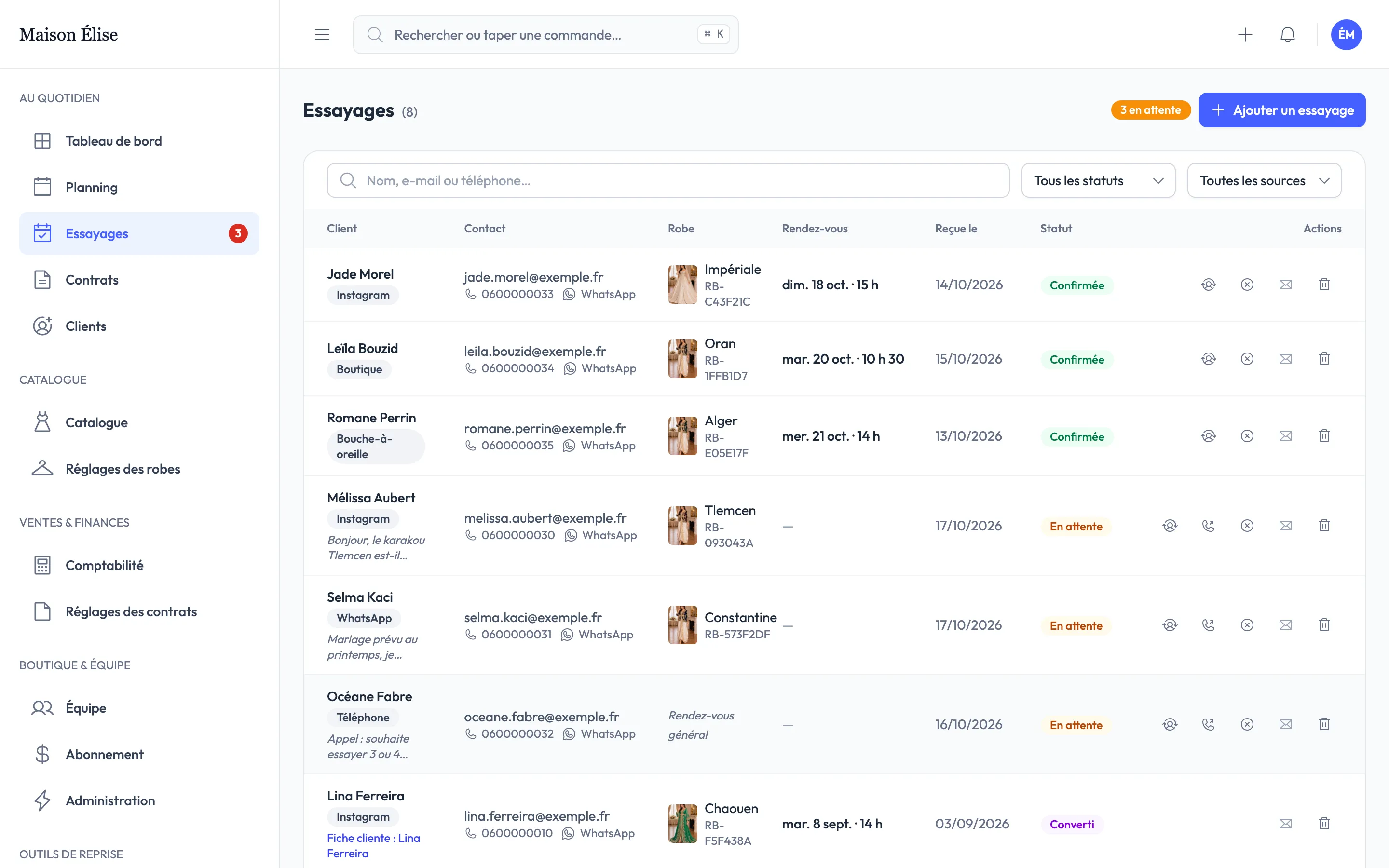Open Abonnement in the sidebar
This screenshot has height=868, width=1389.
pyautogui.click(x=139, y=754)
